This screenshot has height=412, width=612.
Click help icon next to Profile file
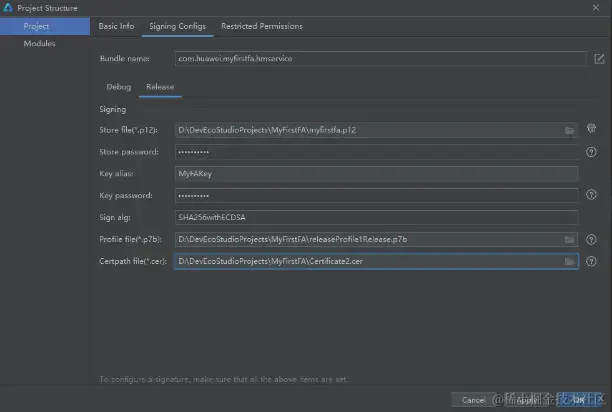pos(591,240)
